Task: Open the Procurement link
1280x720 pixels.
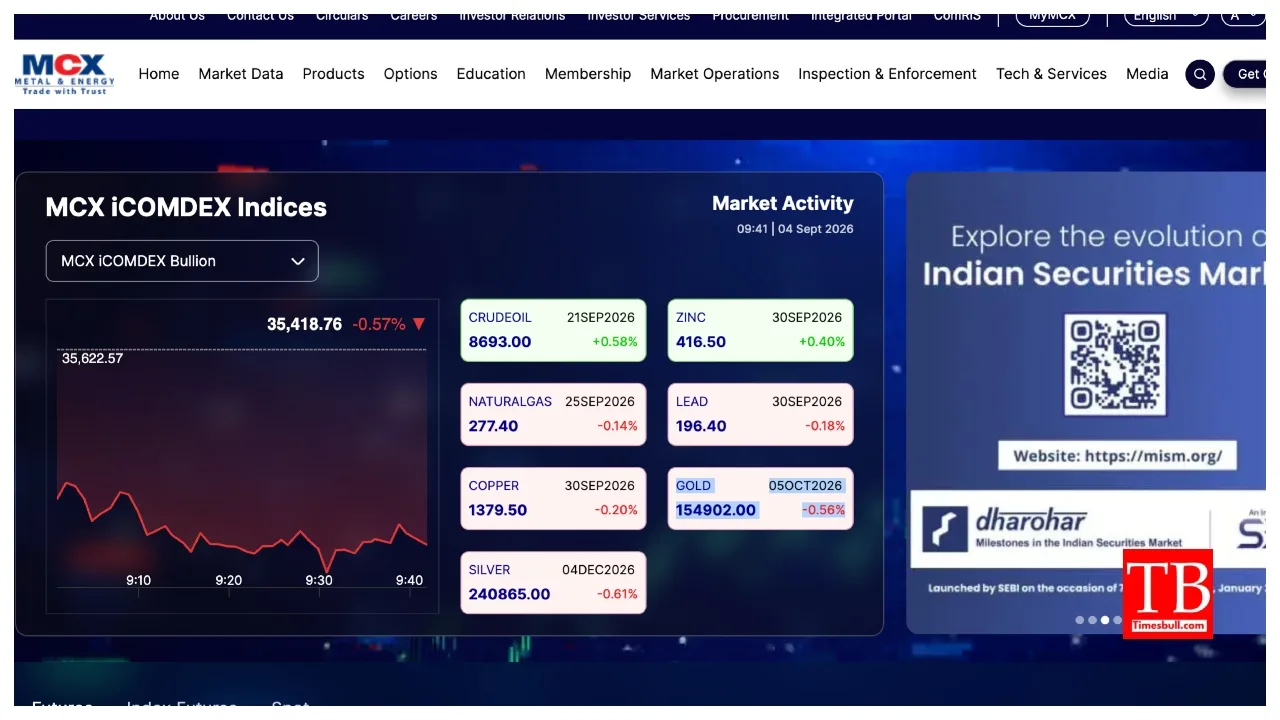Action: 750,16
